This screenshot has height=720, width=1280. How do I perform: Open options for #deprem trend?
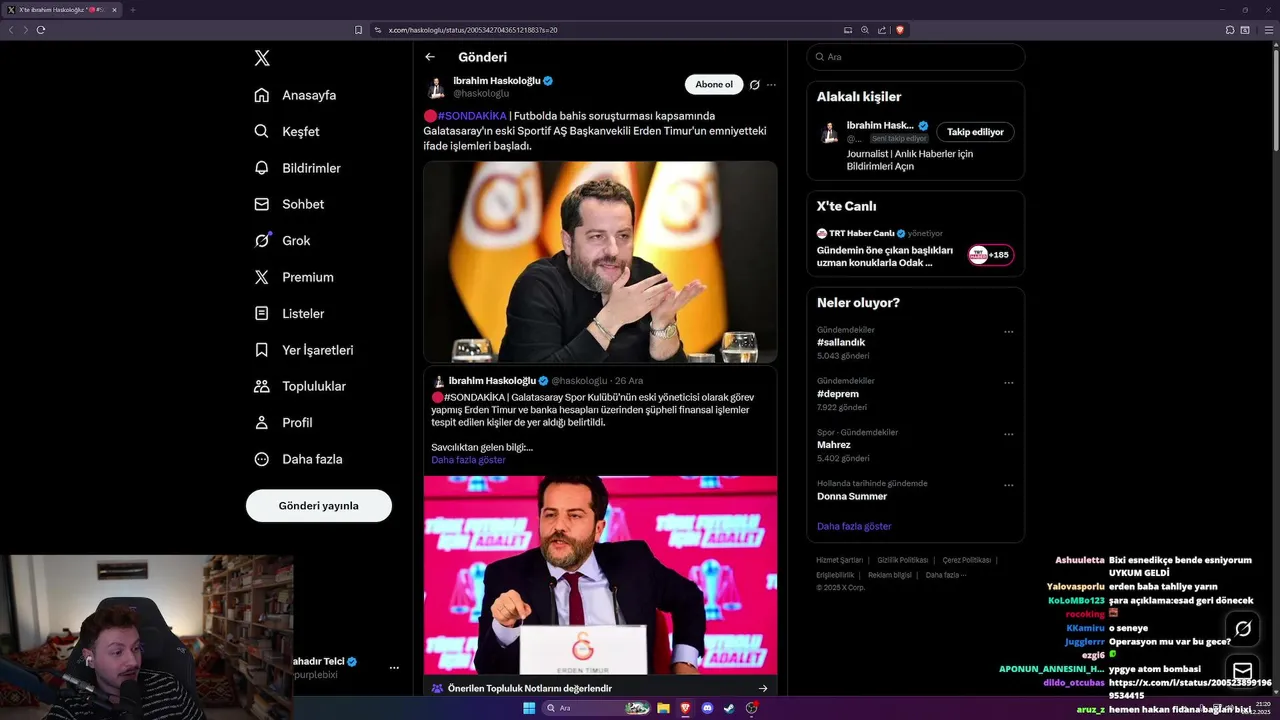1008,383
